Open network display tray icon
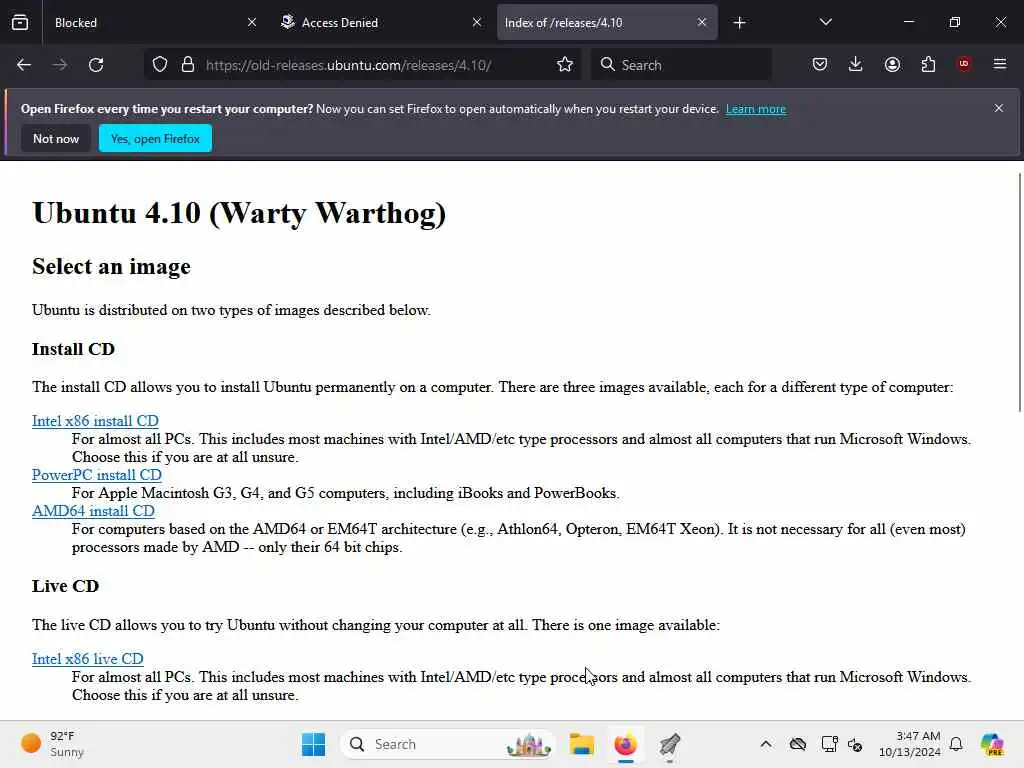The width and height of the screenshot is (1024, 768). click(x=829, y=744)
